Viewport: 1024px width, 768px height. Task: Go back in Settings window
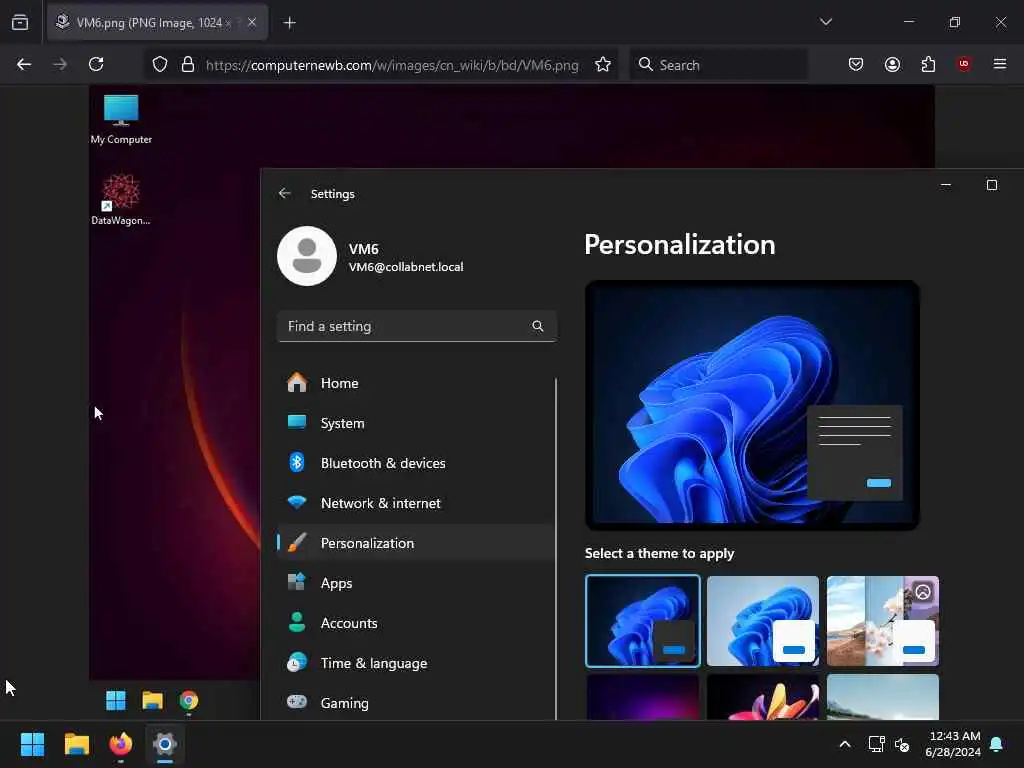(x=284, y=193)
